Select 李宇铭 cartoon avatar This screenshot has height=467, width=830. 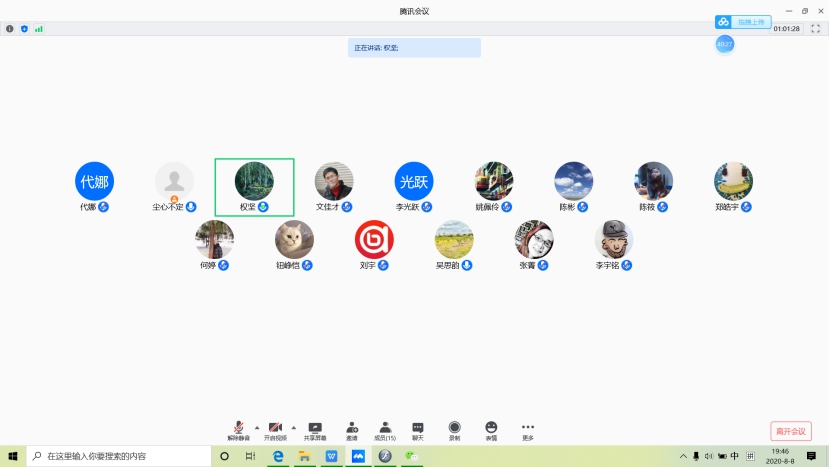point(614,239)
